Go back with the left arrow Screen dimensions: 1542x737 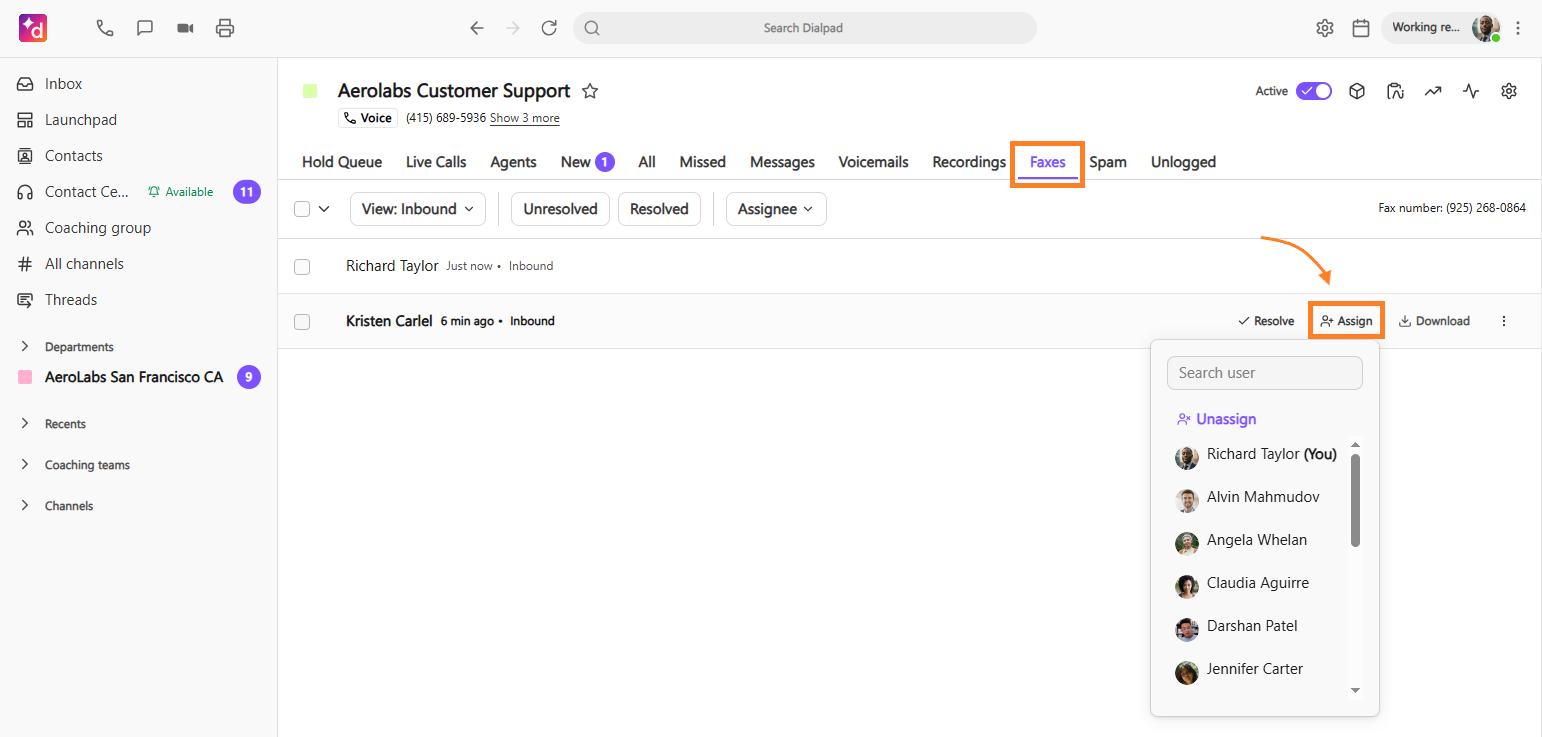(477, 28)
